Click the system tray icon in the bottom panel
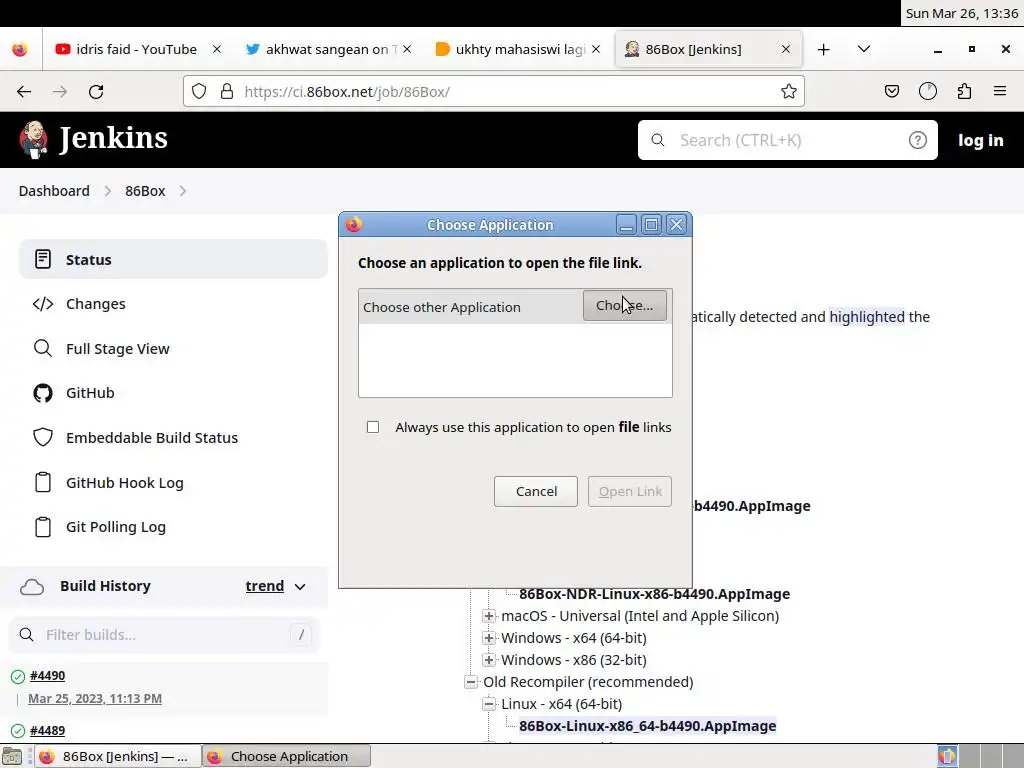The width and height of the screenshot is (1024, 768). click(948, 756)
